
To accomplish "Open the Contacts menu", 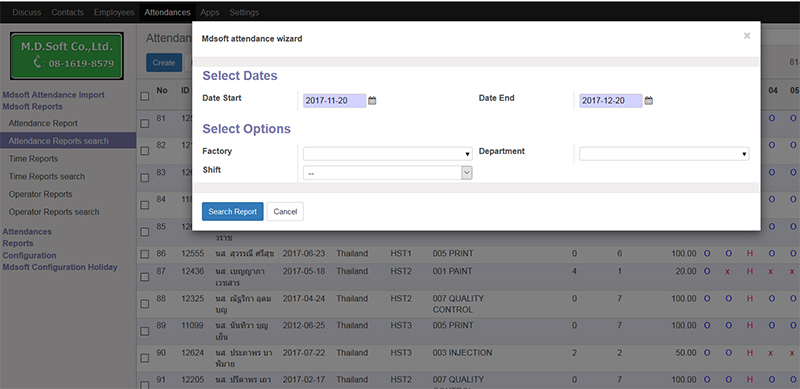I will [67, 12].
